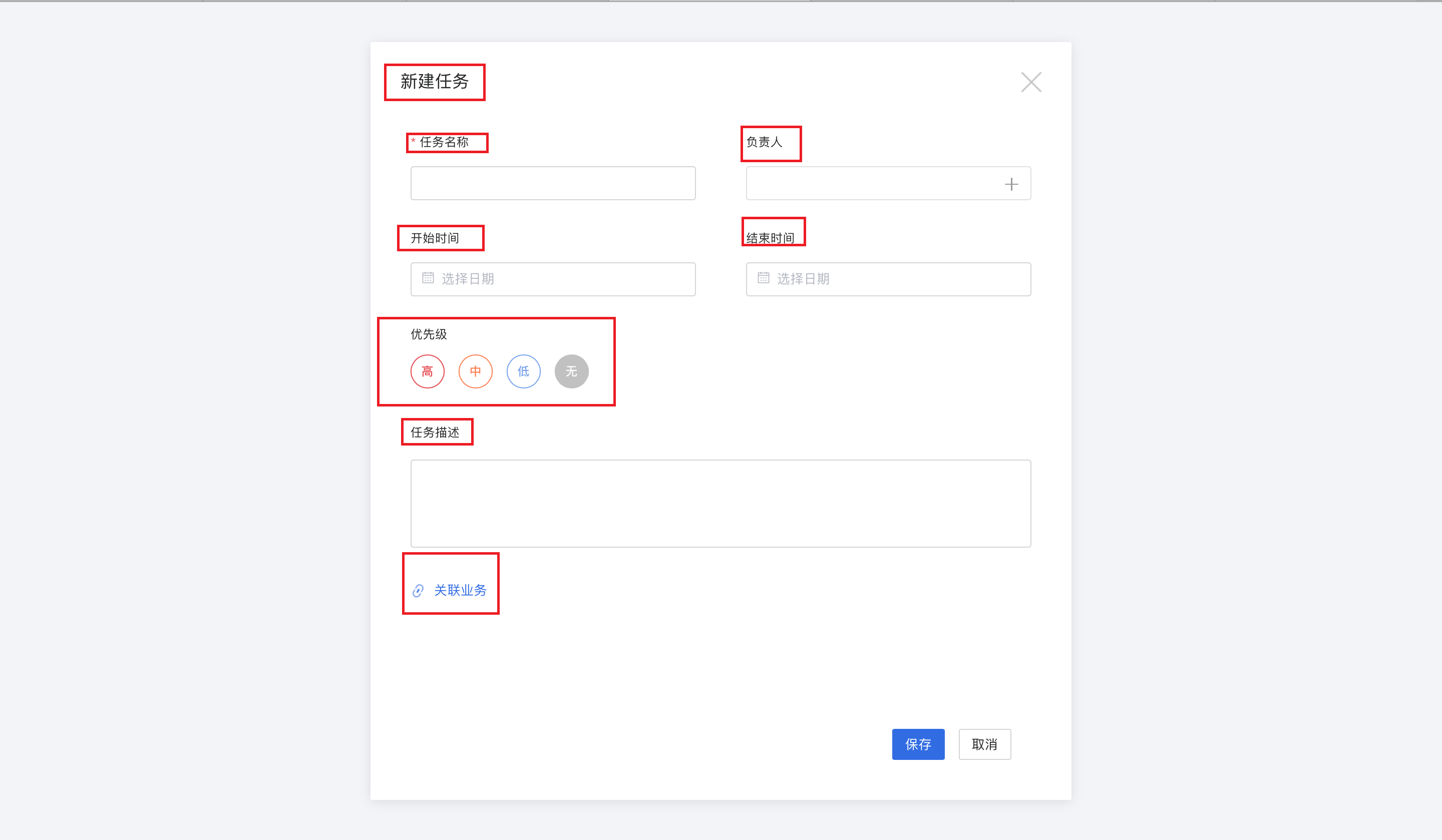Click the calendar icon in 结束时间 field
The height and width of the screenshot is (840, 1442).
(x=763, y=278)
